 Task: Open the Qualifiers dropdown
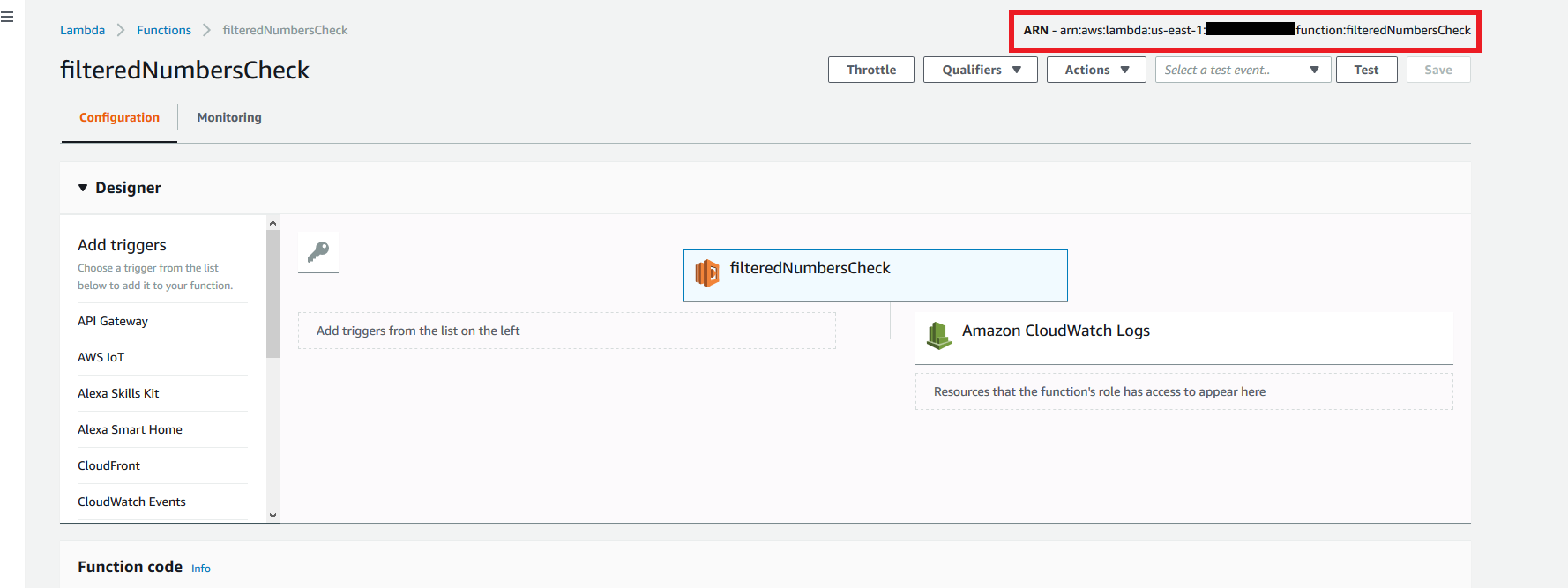click(x=980, y=70)
